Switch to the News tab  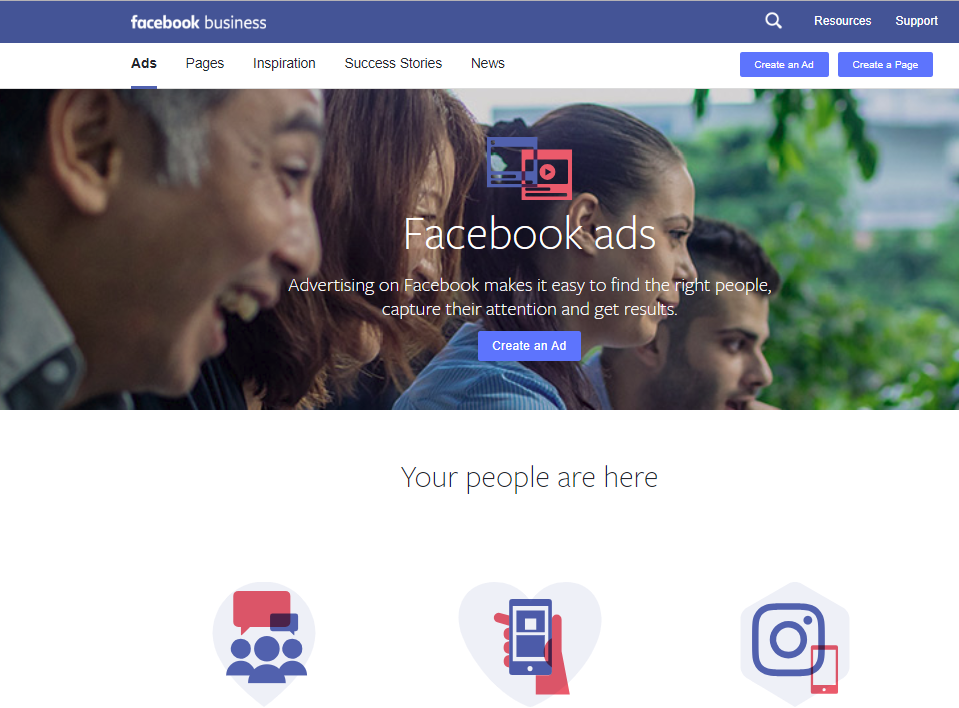(487, 64)
